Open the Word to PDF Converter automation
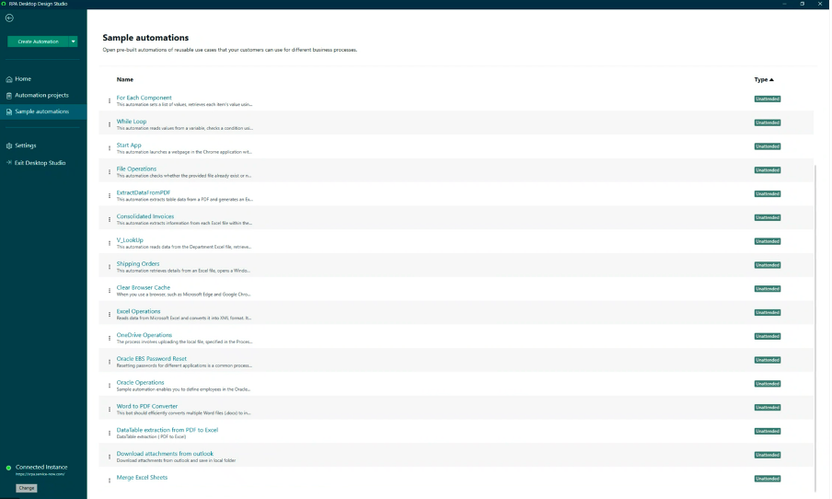This screenshot has width=832, height=499. [147, 406]
